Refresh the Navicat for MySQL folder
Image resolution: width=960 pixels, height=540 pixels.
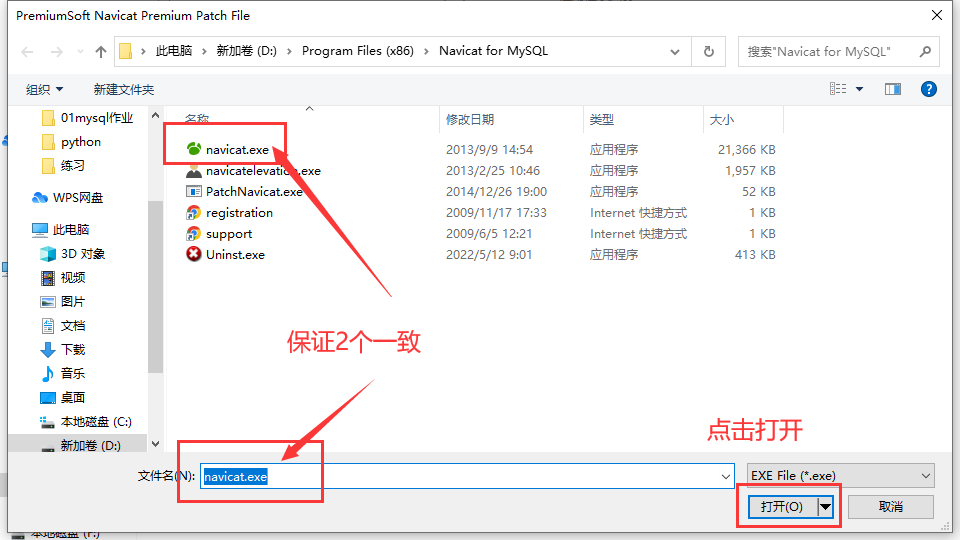709,51
